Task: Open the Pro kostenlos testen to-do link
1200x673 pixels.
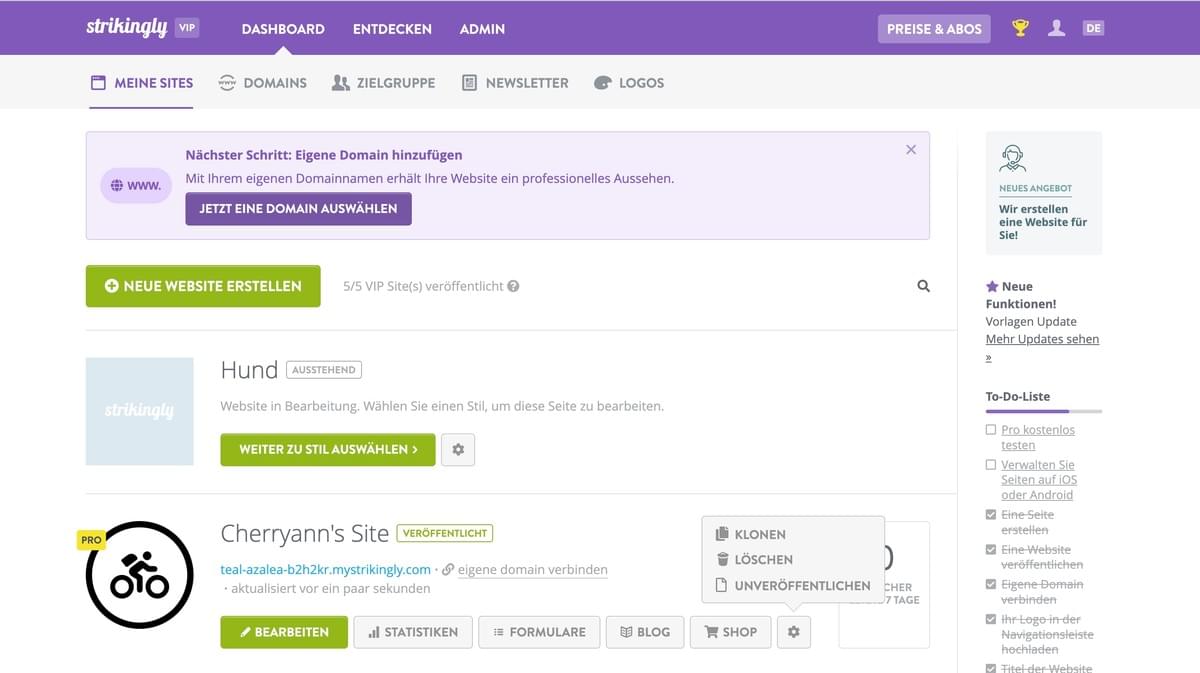Action: 1038,437
